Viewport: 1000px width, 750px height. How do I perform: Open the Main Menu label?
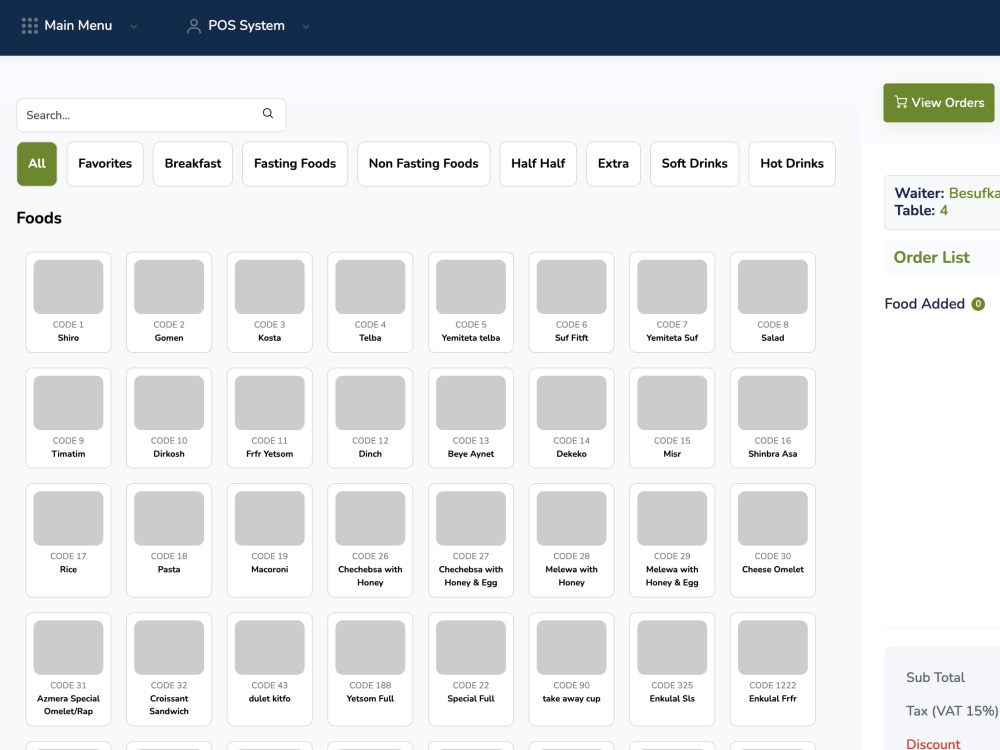point(78,26)
